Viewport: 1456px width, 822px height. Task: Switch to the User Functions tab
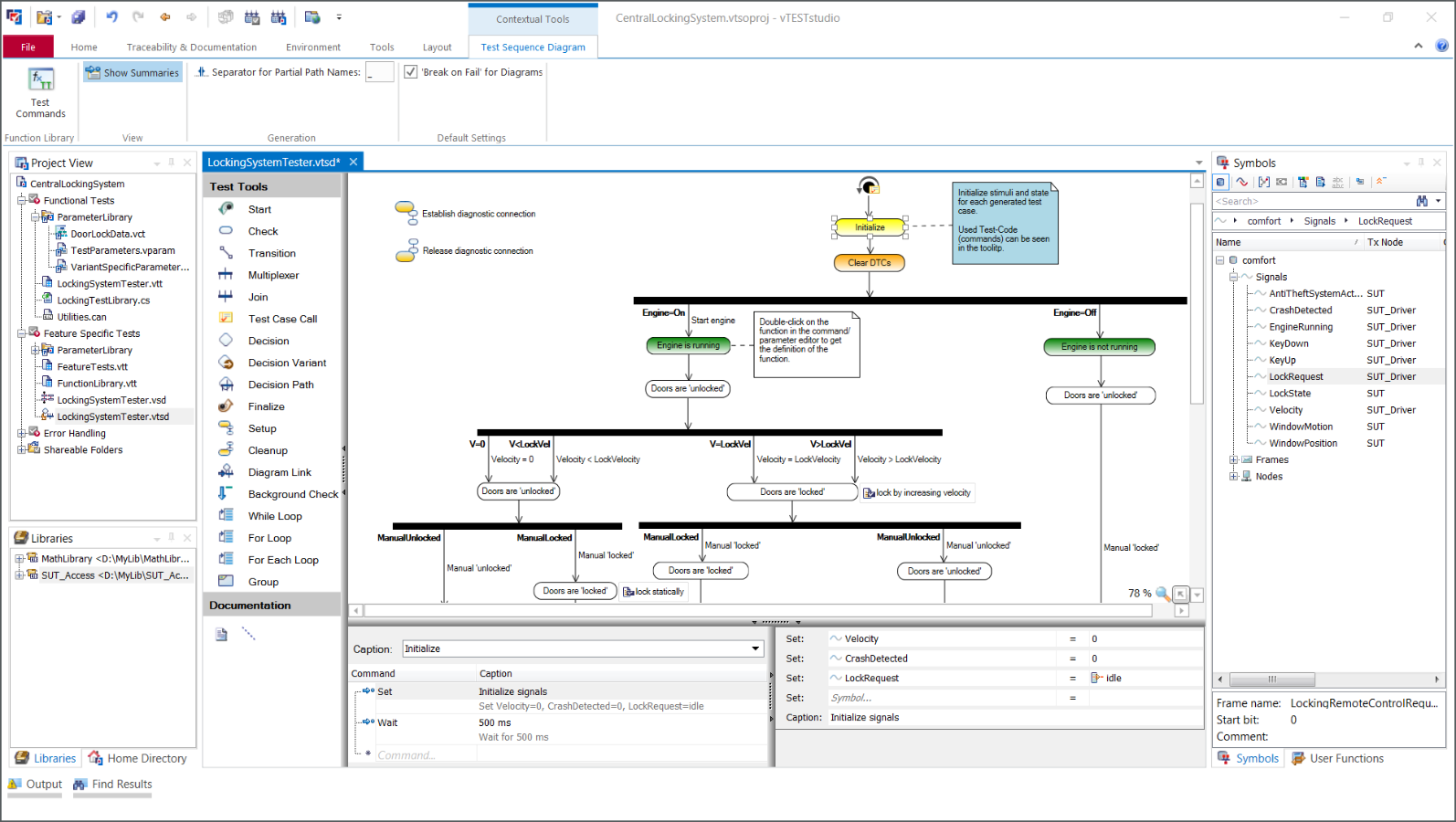(x=1338, y=758)
